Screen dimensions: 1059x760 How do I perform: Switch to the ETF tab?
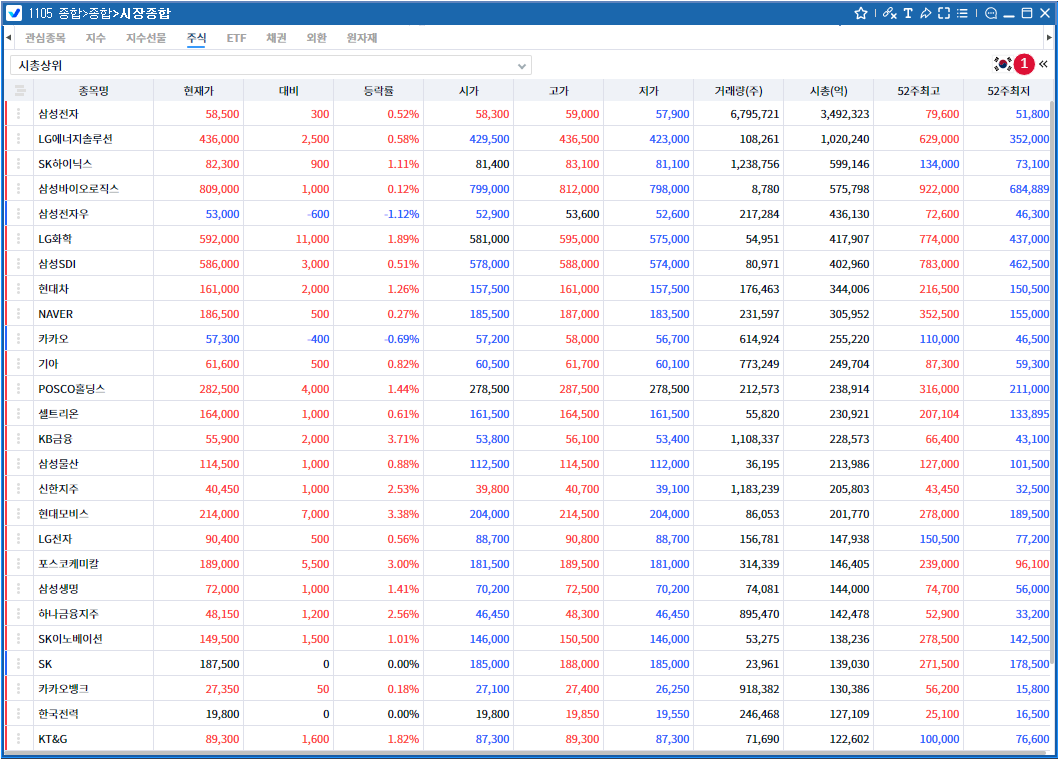236,38
